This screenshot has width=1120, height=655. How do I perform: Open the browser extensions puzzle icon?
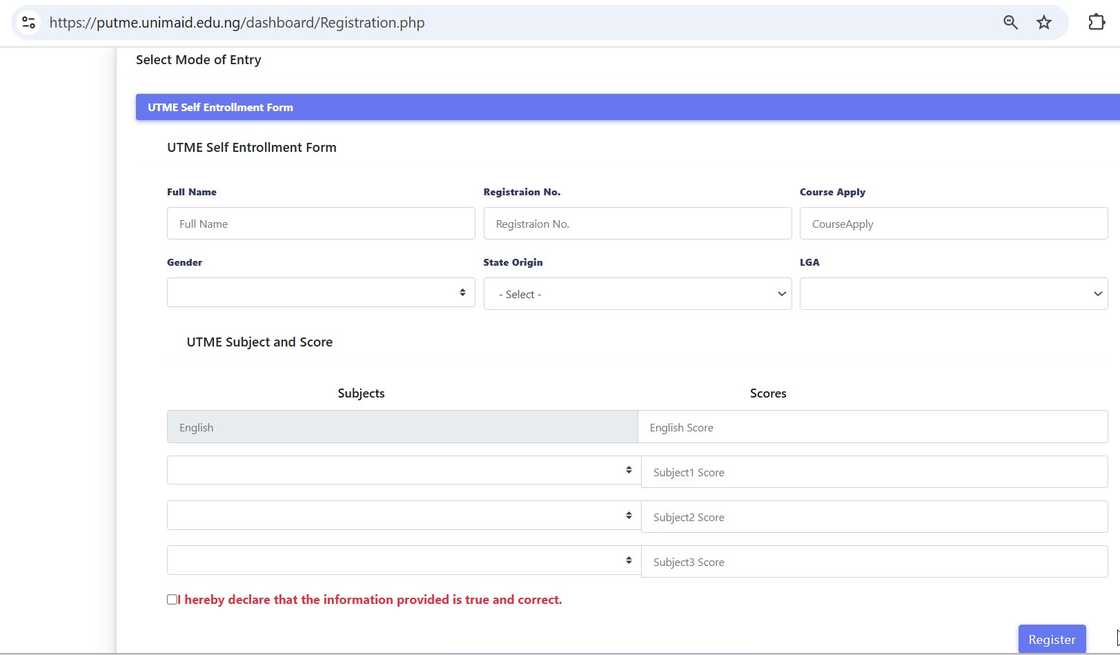pyautogui.click(x=1096, y=22)
